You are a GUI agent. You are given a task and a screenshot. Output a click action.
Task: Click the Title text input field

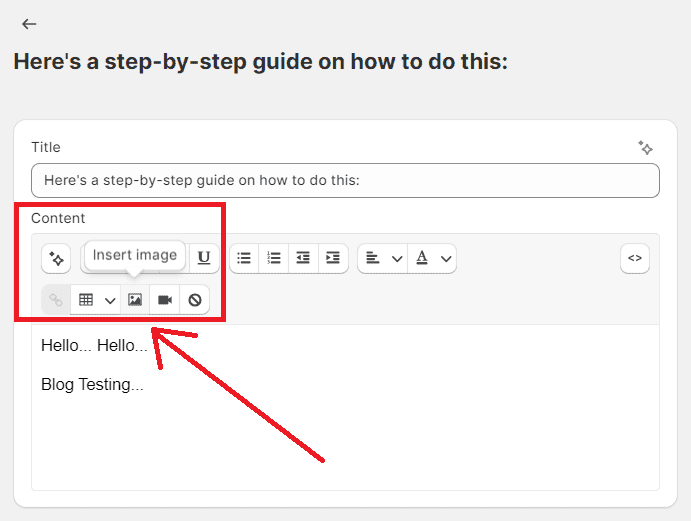pos(345,181)
